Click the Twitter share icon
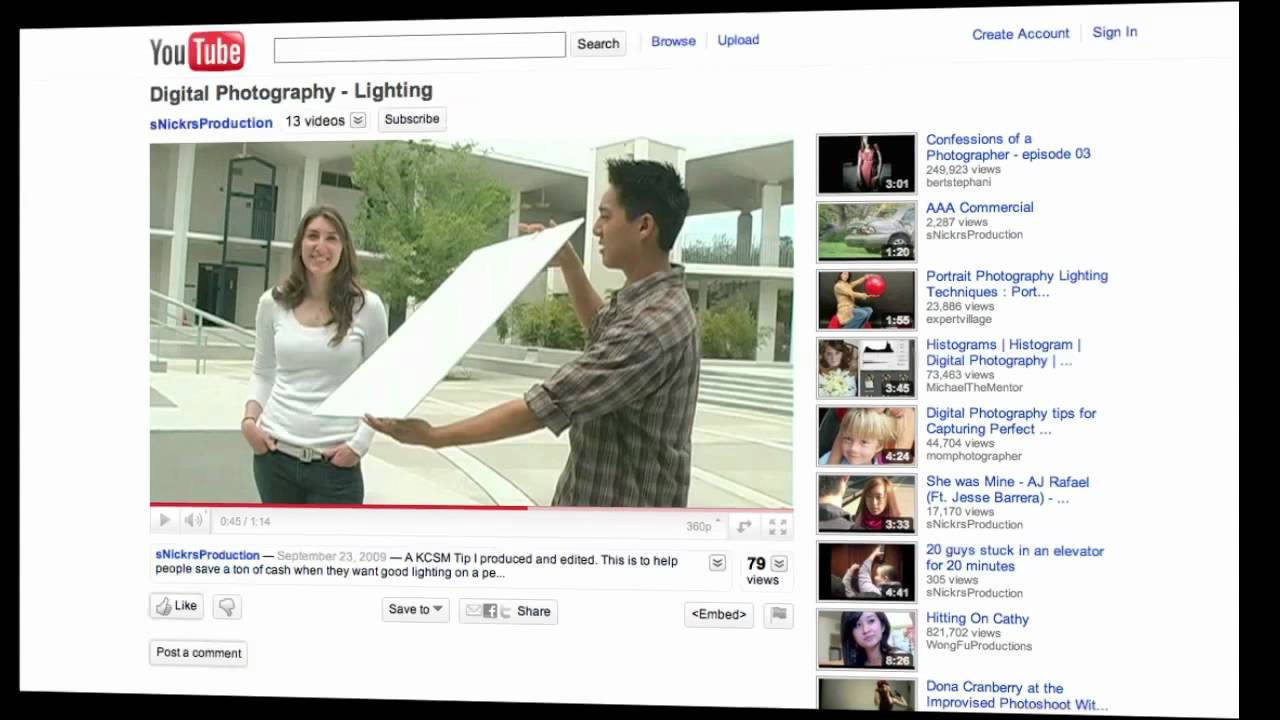Viewport: 1280px width, 720px height. pos(506,612)
